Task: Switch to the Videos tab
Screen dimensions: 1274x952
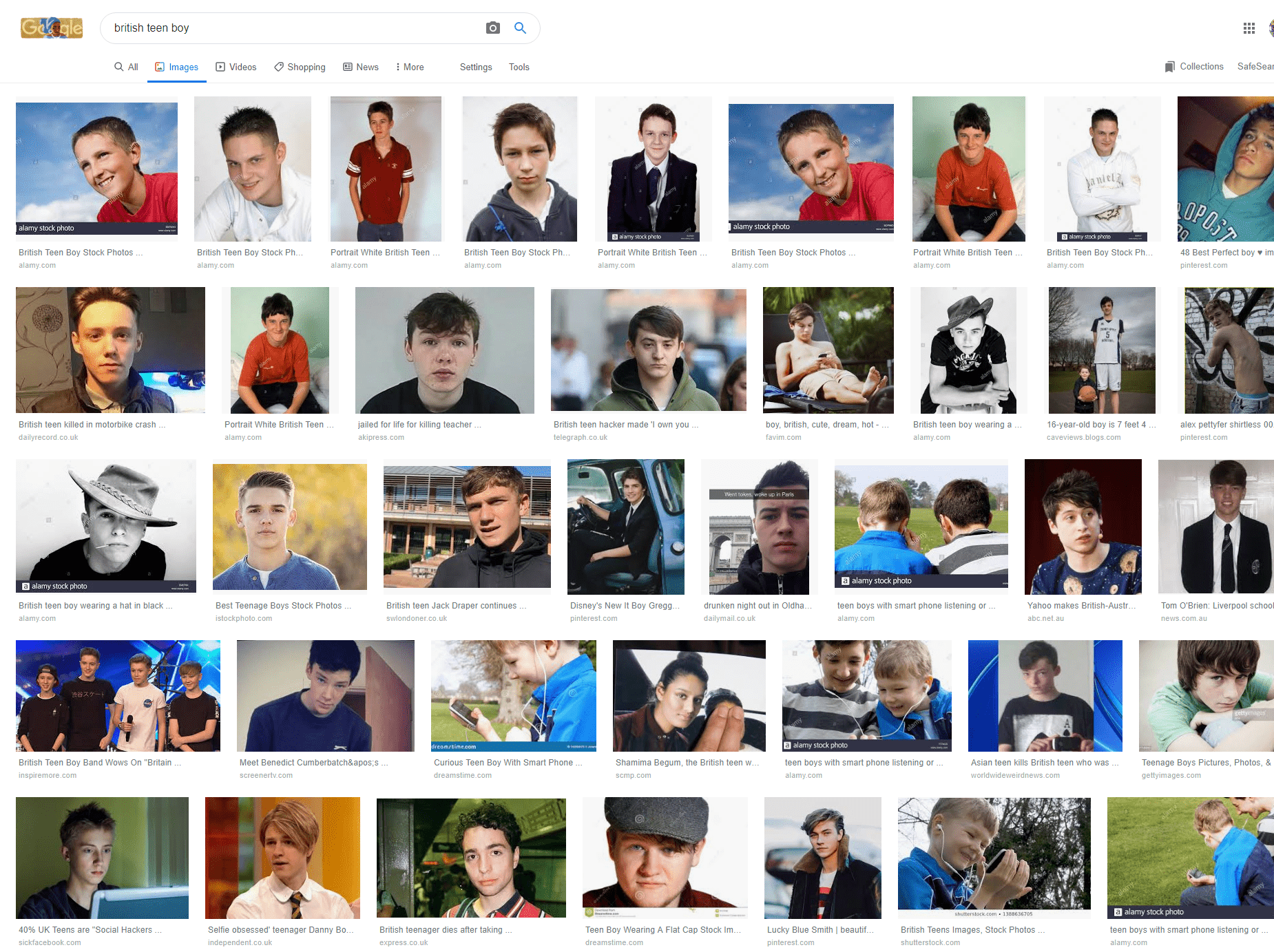Action: (236, 67)
